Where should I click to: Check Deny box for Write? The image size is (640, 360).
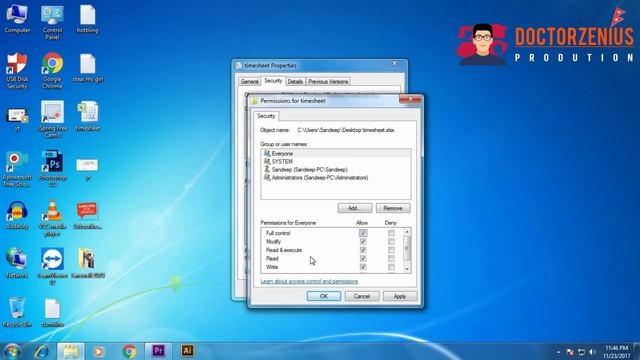click(x=391, y=267)
